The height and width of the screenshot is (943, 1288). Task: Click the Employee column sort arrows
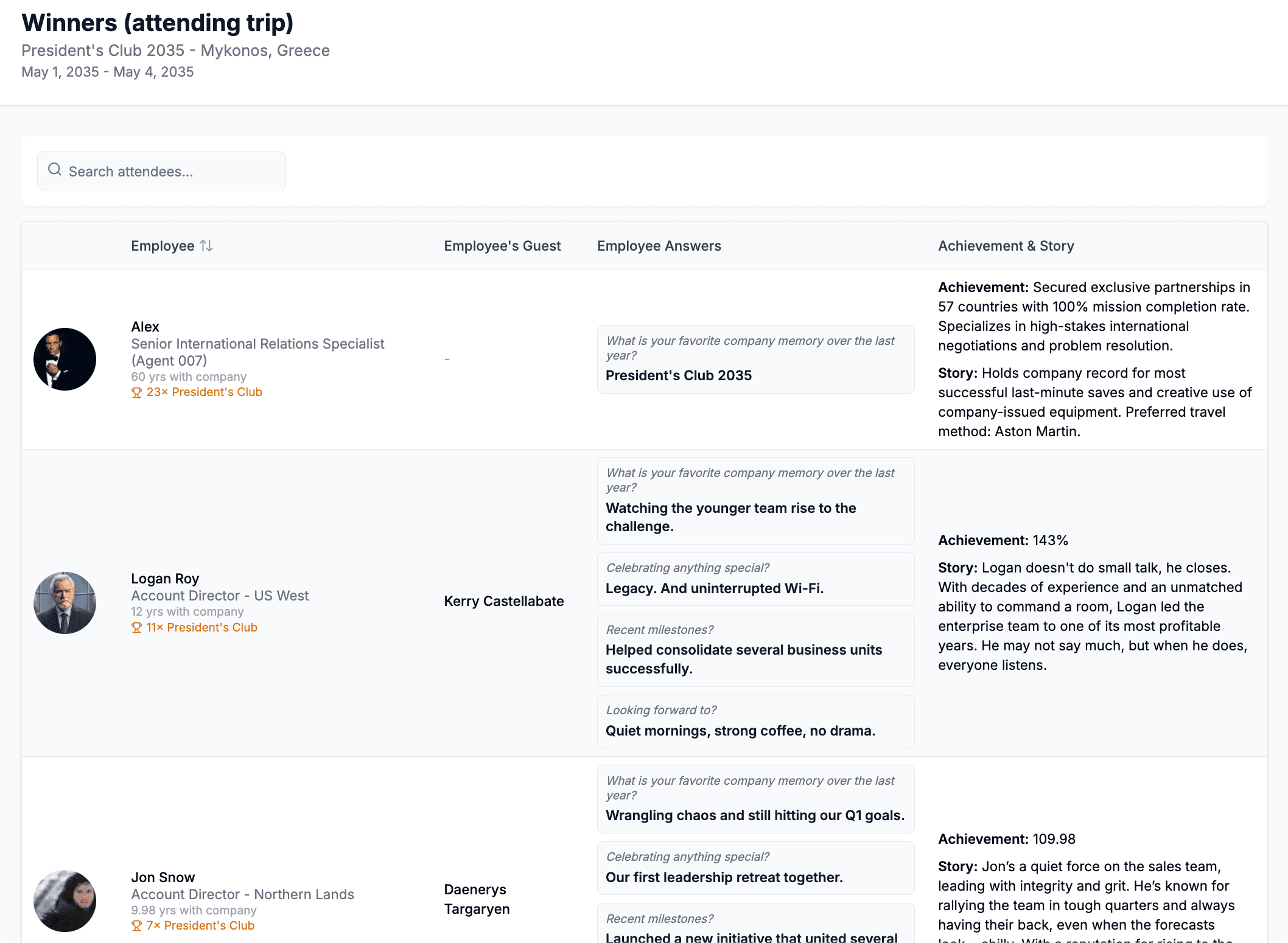coord(206,246)
